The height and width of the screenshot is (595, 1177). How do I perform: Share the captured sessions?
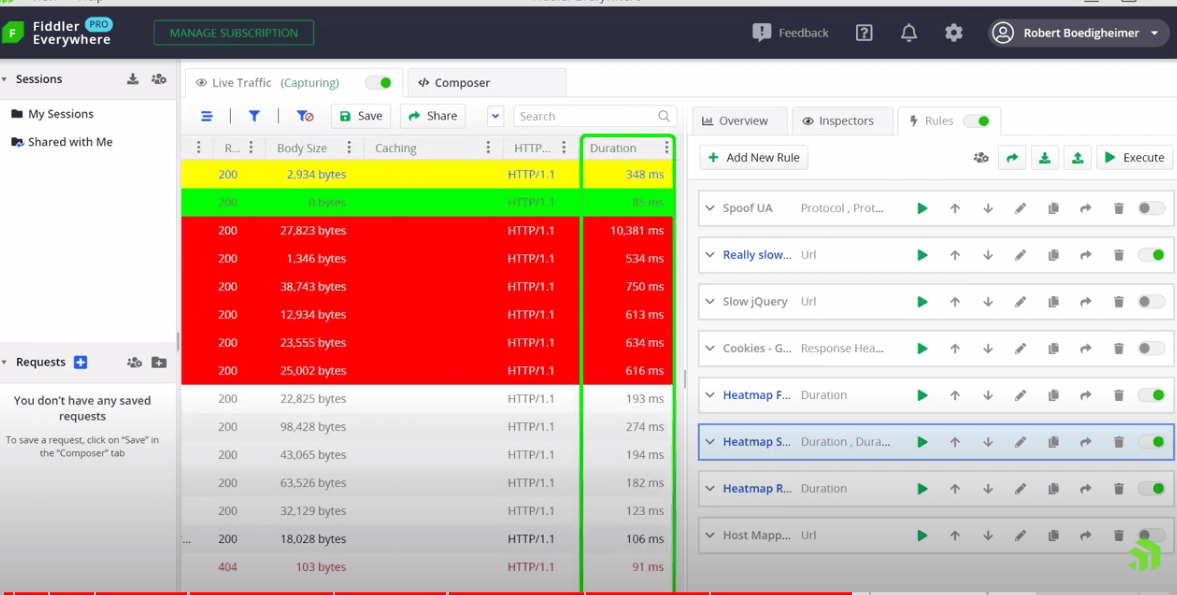pos(432,116)
